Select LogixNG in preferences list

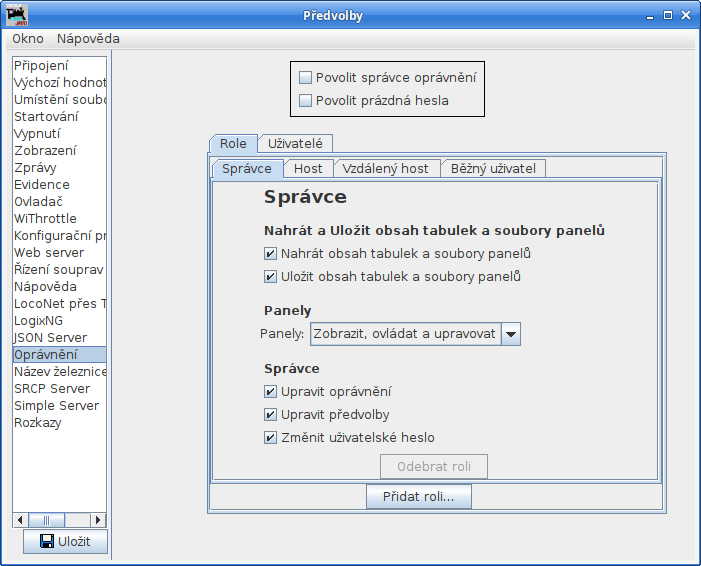(38, 321)
